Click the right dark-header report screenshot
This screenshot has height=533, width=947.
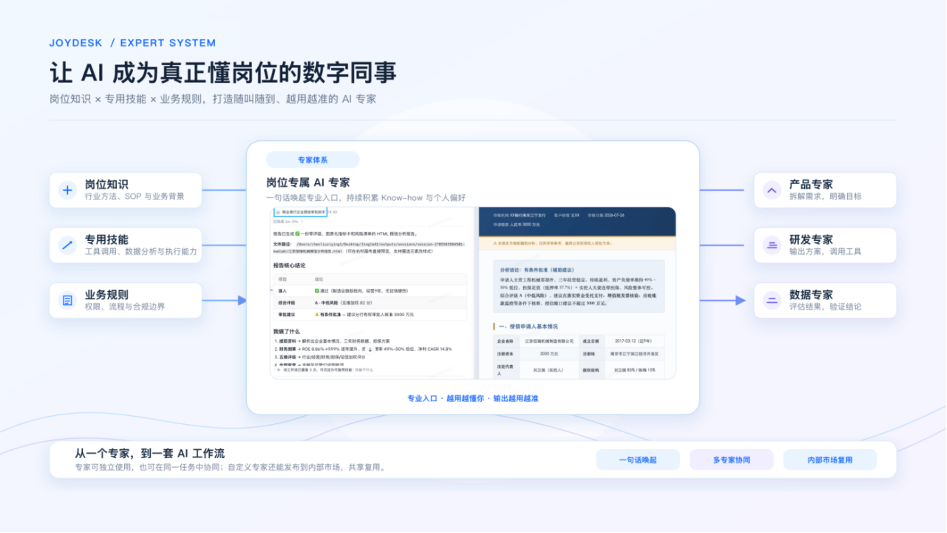577,293
